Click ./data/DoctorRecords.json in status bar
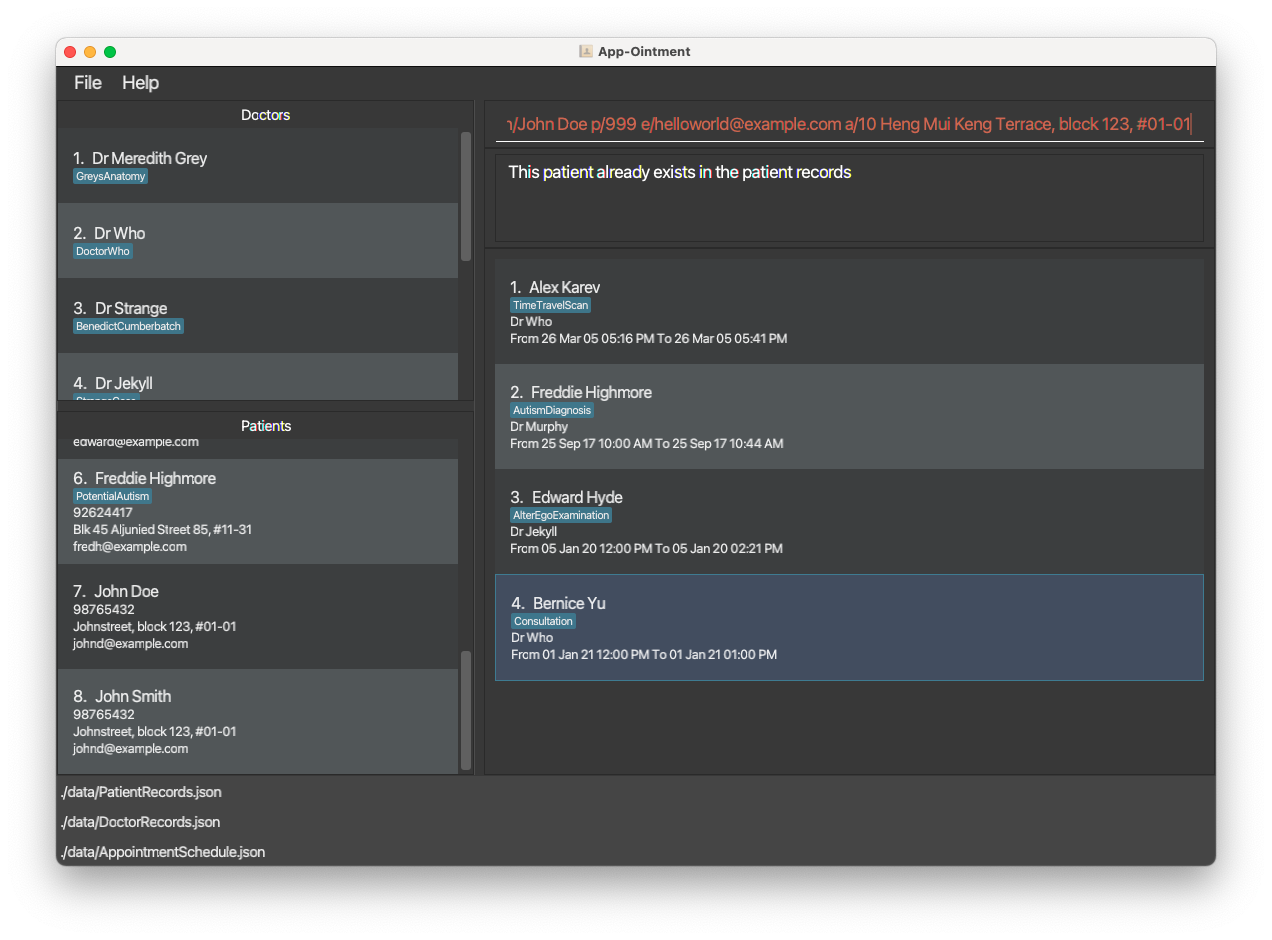 140,822
